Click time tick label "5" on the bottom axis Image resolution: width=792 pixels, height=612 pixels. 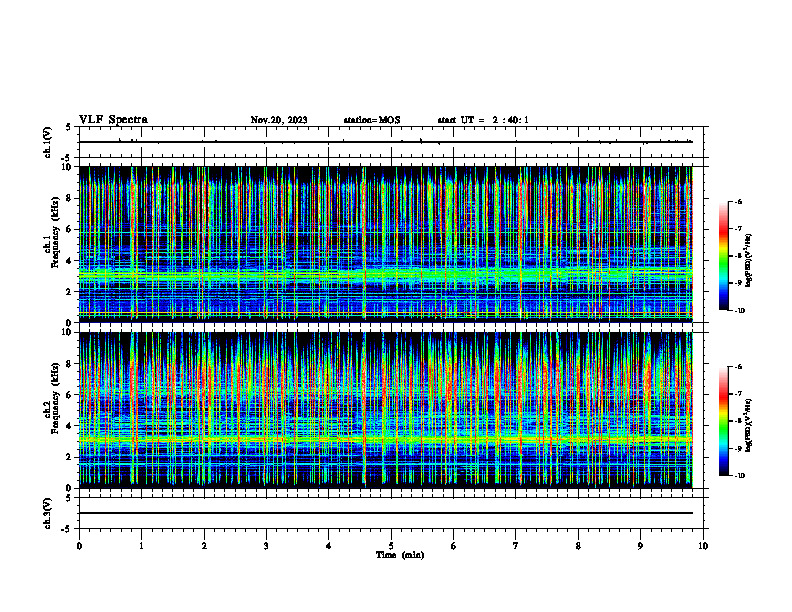[x=391, y=546]
